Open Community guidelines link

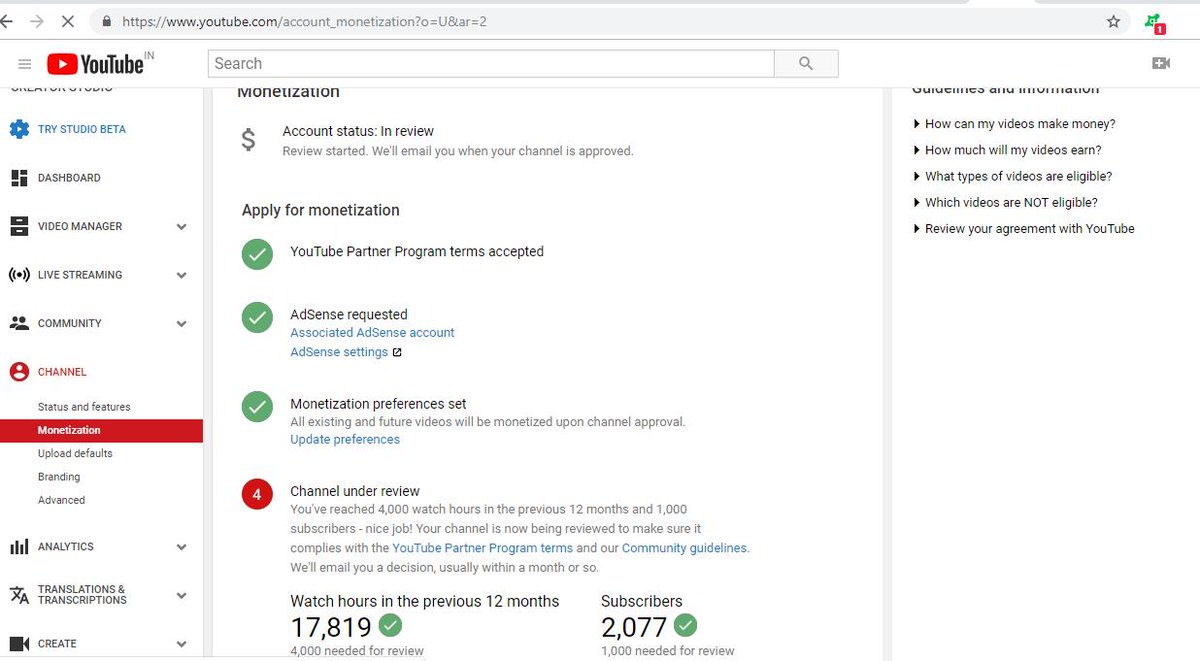point(684,548)
